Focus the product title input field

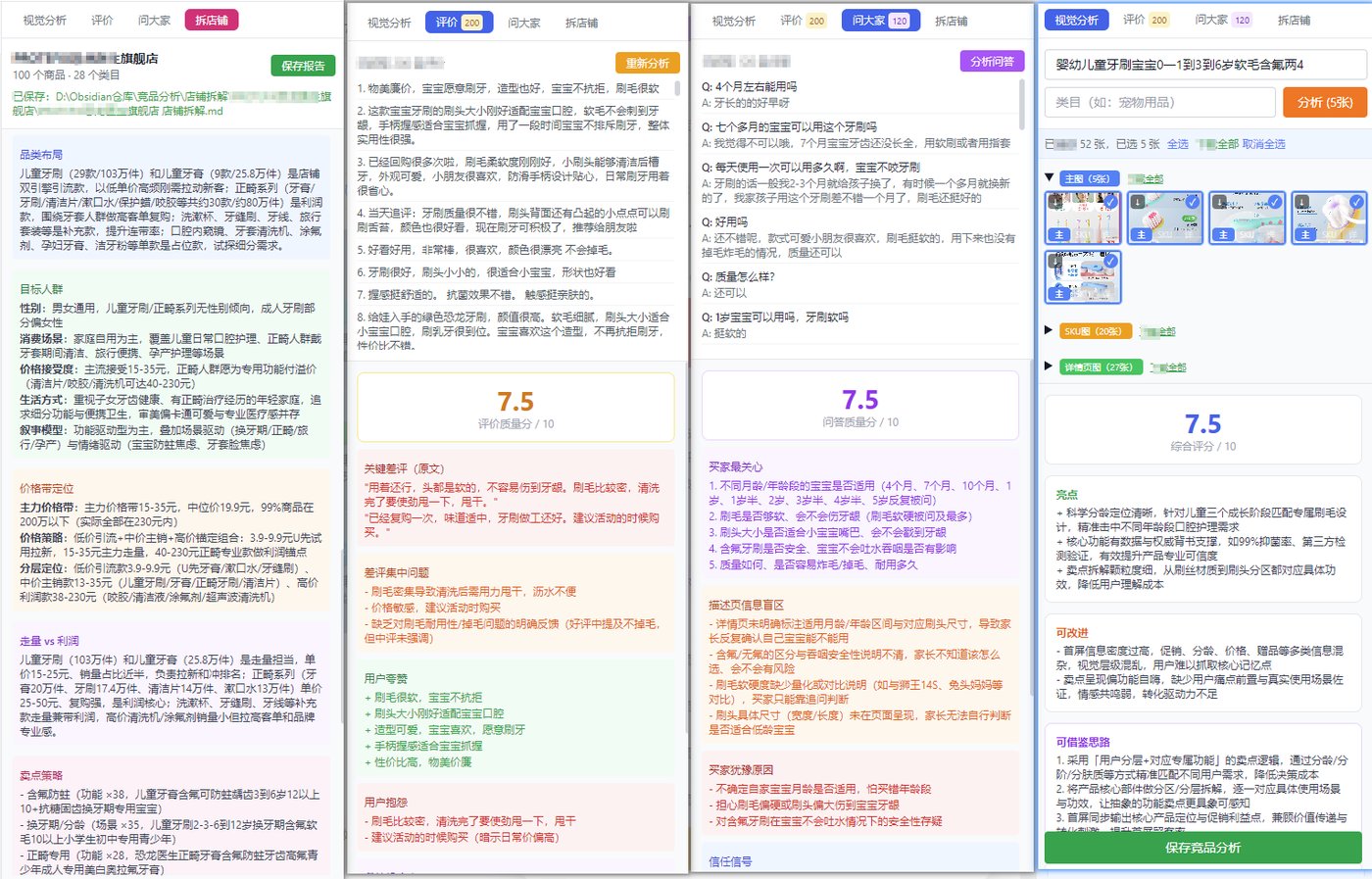1205,65
